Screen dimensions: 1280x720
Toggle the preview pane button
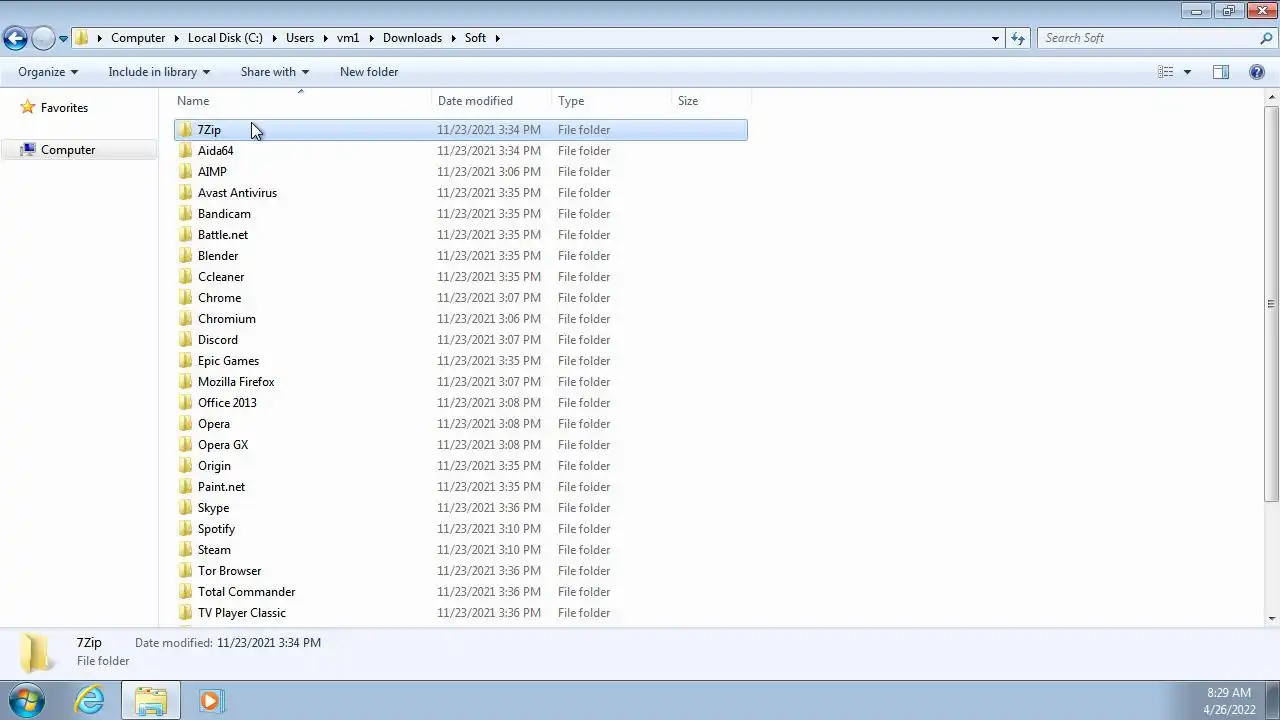click(1221, 72)
